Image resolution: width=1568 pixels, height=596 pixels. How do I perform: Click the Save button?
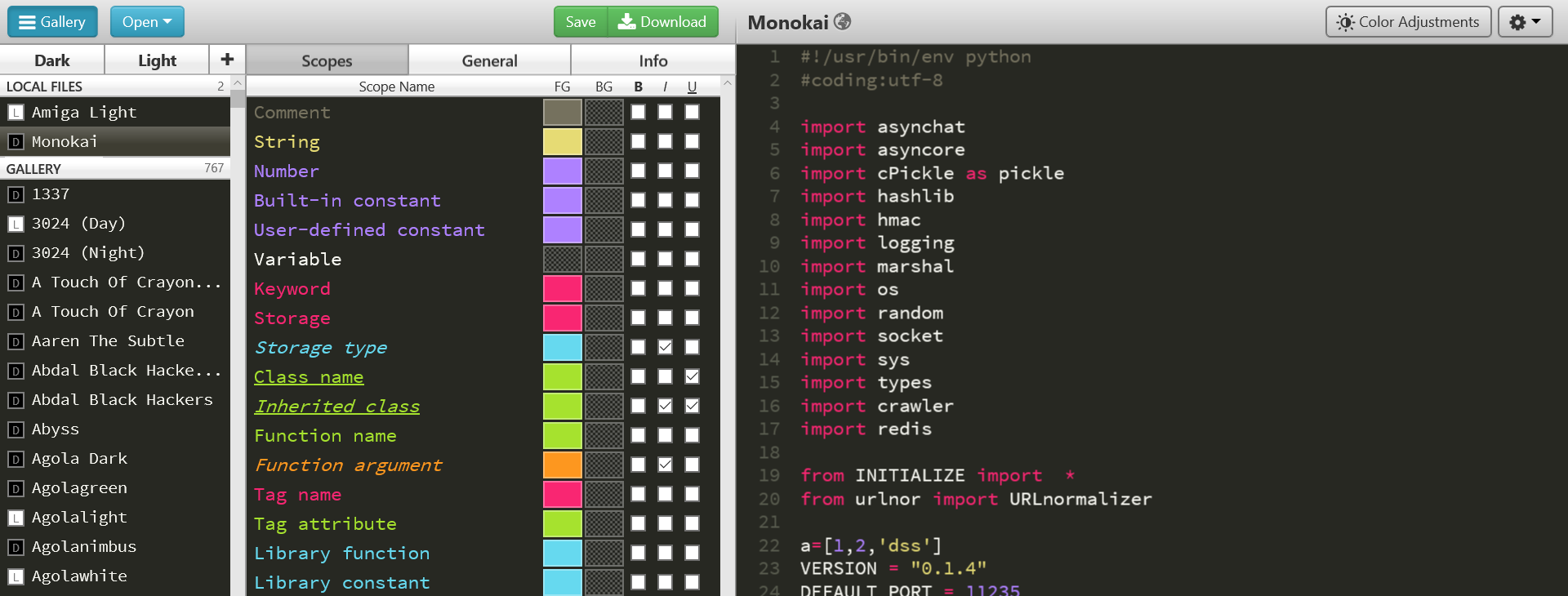click(581, 22)
